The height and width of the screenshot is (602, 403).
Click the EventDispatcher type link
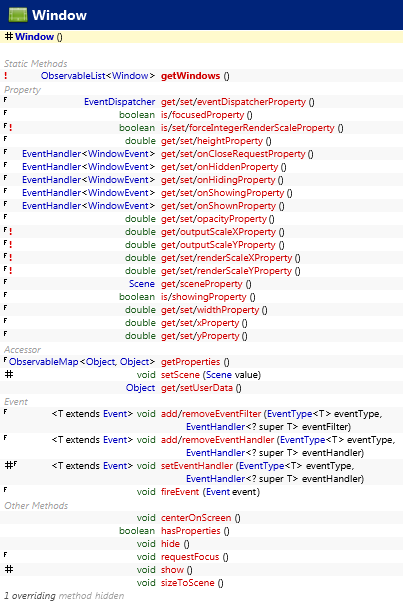[x=119, y=102]
